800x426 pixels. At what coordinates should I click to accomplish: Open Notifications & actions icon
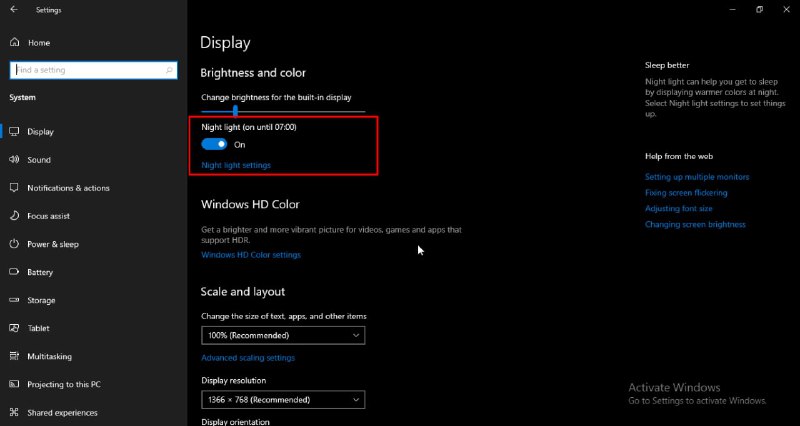[14, 188]
